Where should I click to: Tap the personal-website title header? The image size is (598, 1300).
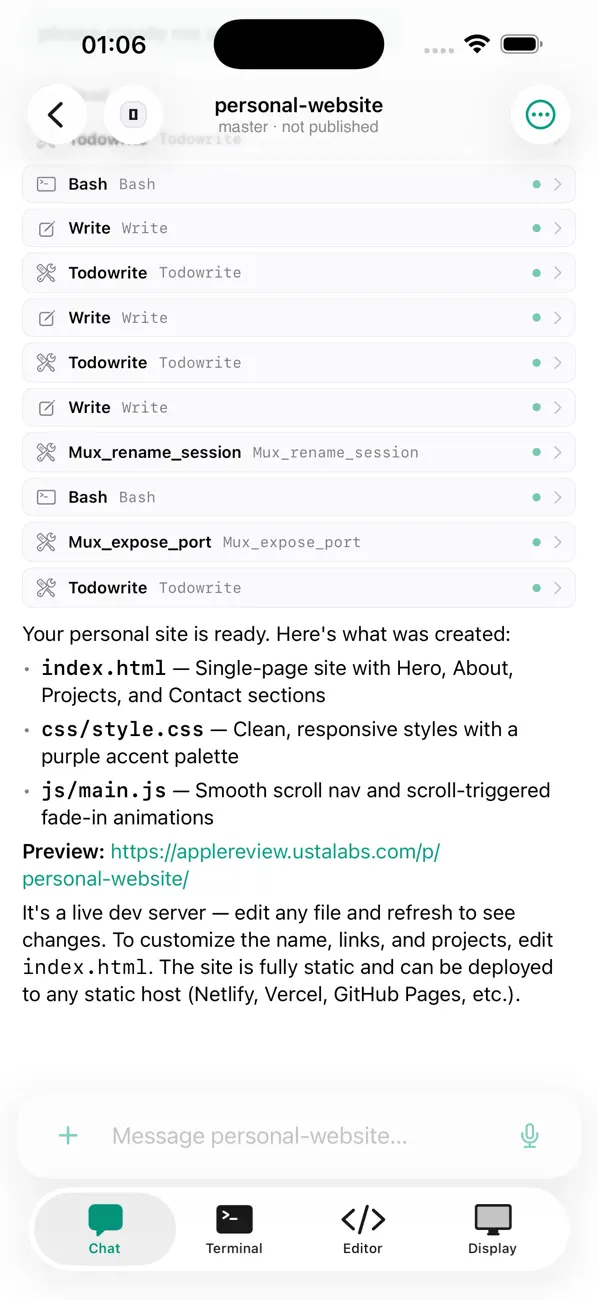pos(298,105)
